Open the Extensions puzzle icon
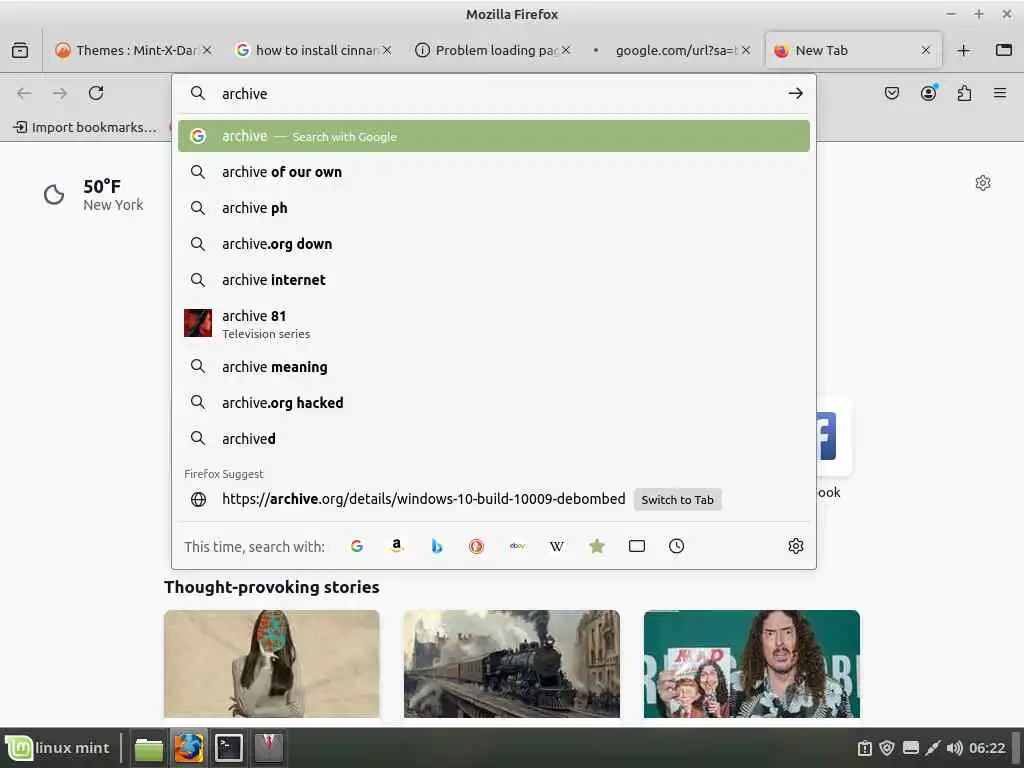Screen dimensions: 1024x768 [x=964, y=93]
